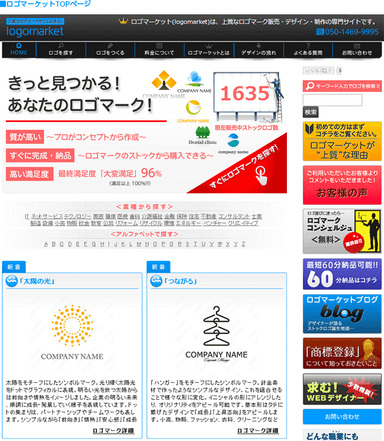
Task: Click the white hand pointer icon on the red banner
Action: coord(261,176)
